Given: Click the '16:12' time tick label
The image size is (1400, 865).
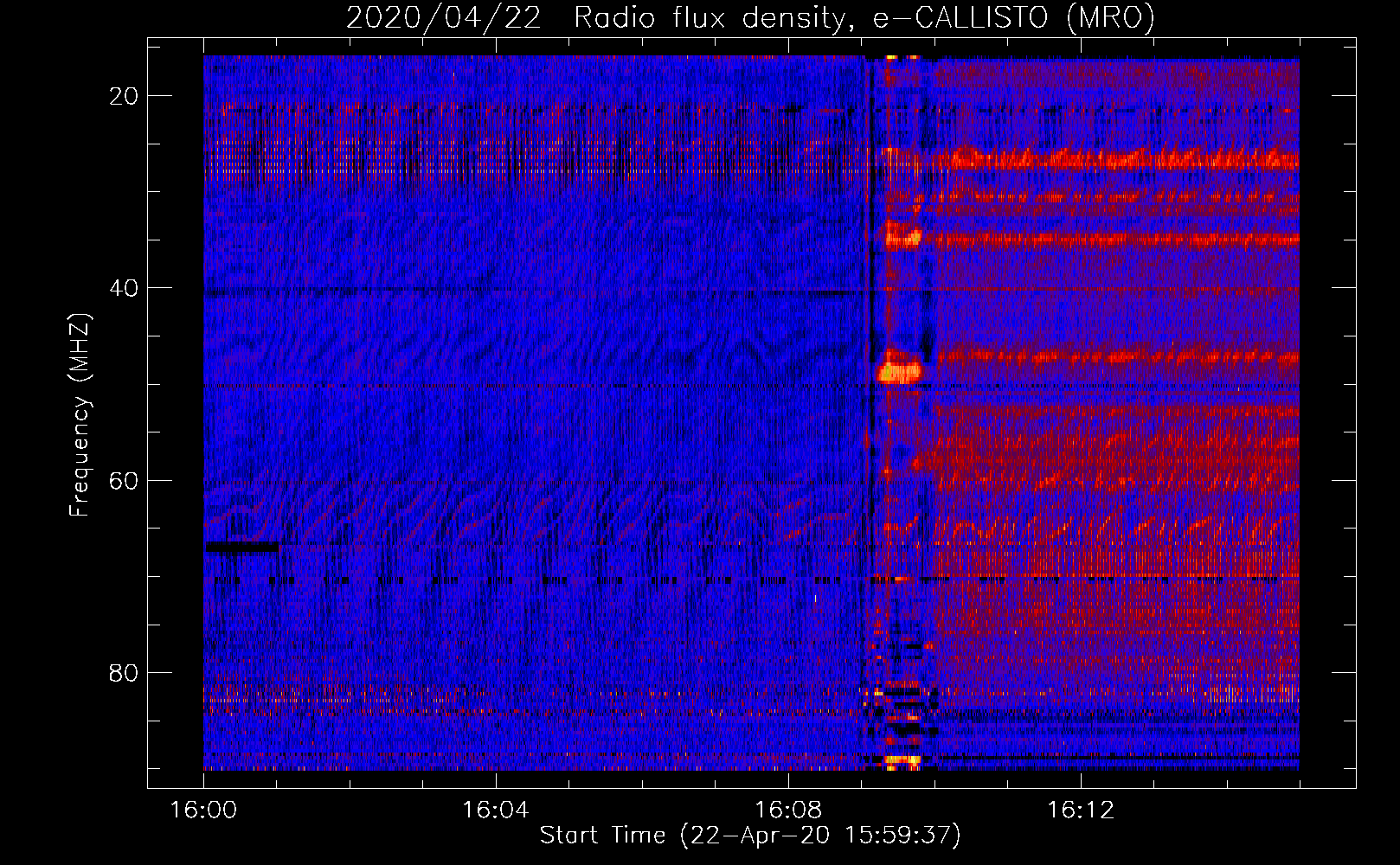Looking at the screenshot, I should tap(1080, 811).
